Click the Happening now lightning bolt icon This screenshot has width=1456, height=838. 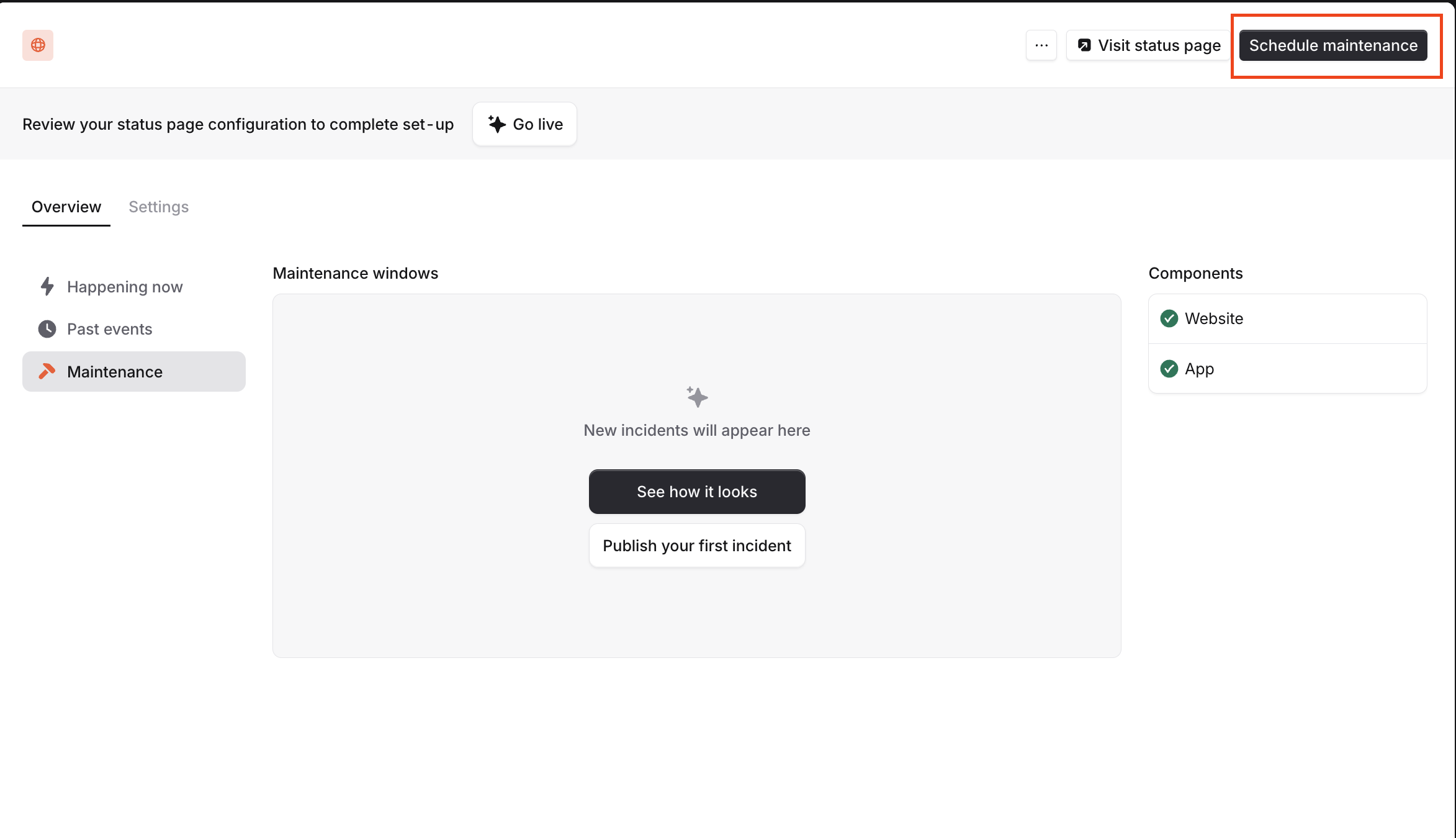47,286
